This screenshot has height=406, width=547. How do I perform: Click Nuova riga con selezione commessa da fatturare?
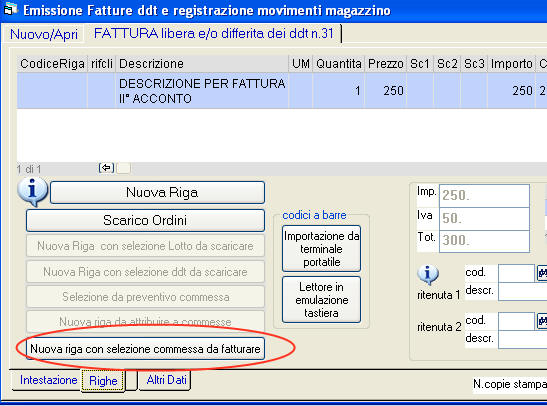click(145, 349)
